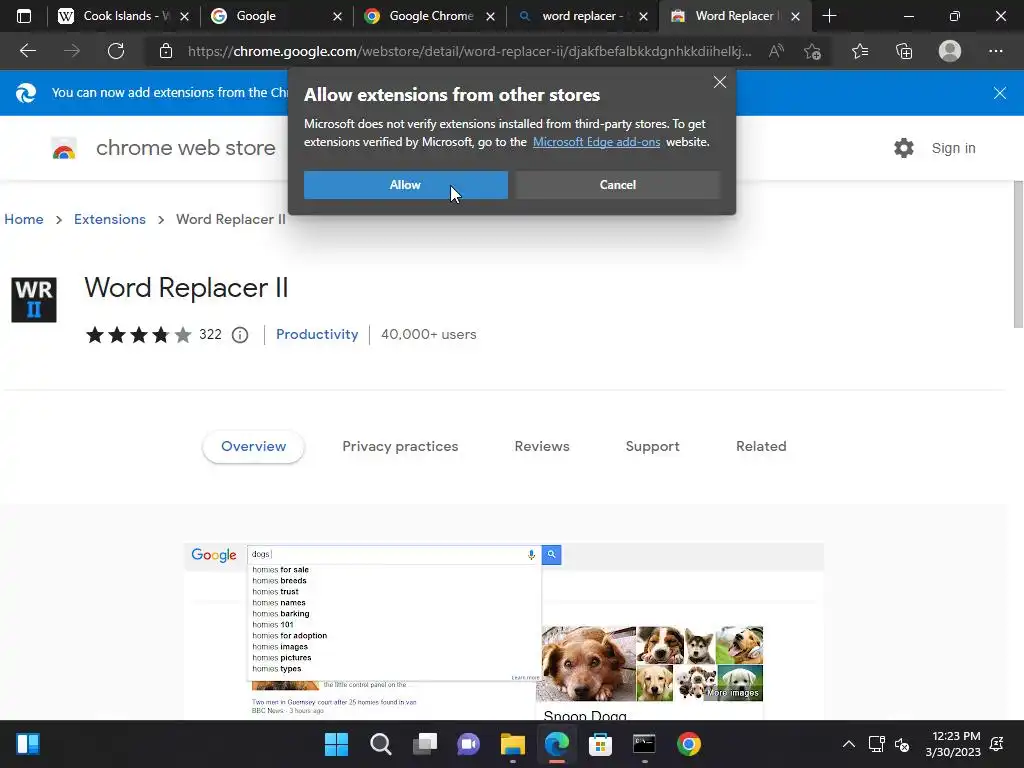Open the Productivity category link
Screen dimensions: 1024x768
[x=317, y=334]
